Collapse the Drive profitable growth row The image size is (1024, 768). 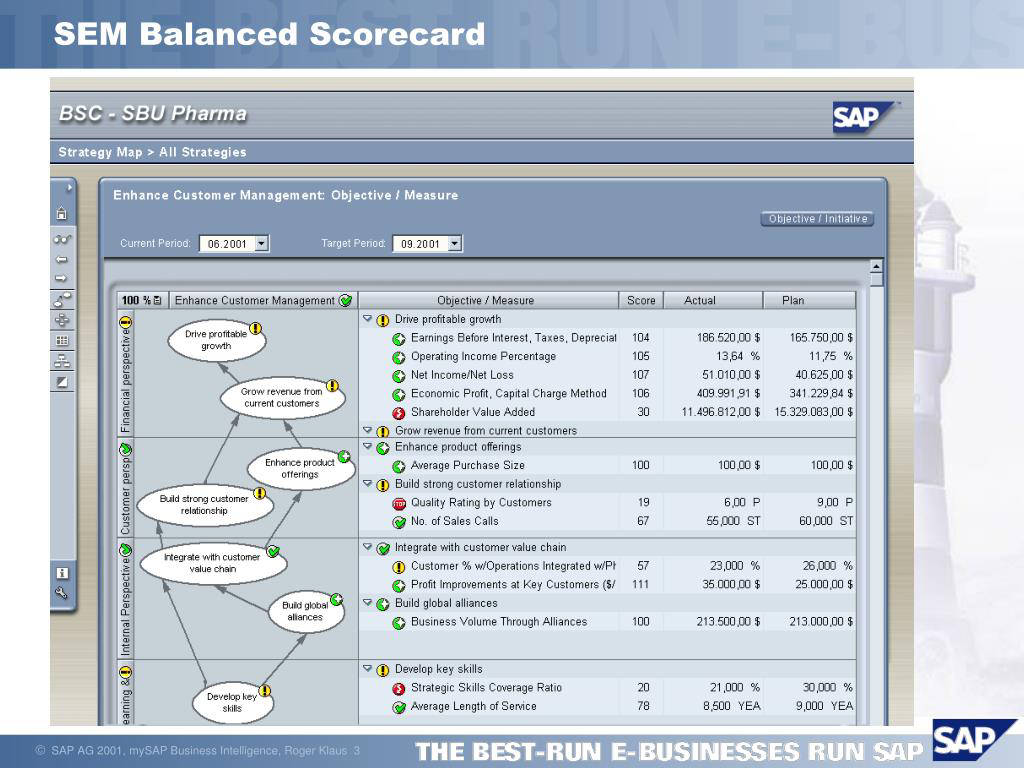(x=367, y=319)
